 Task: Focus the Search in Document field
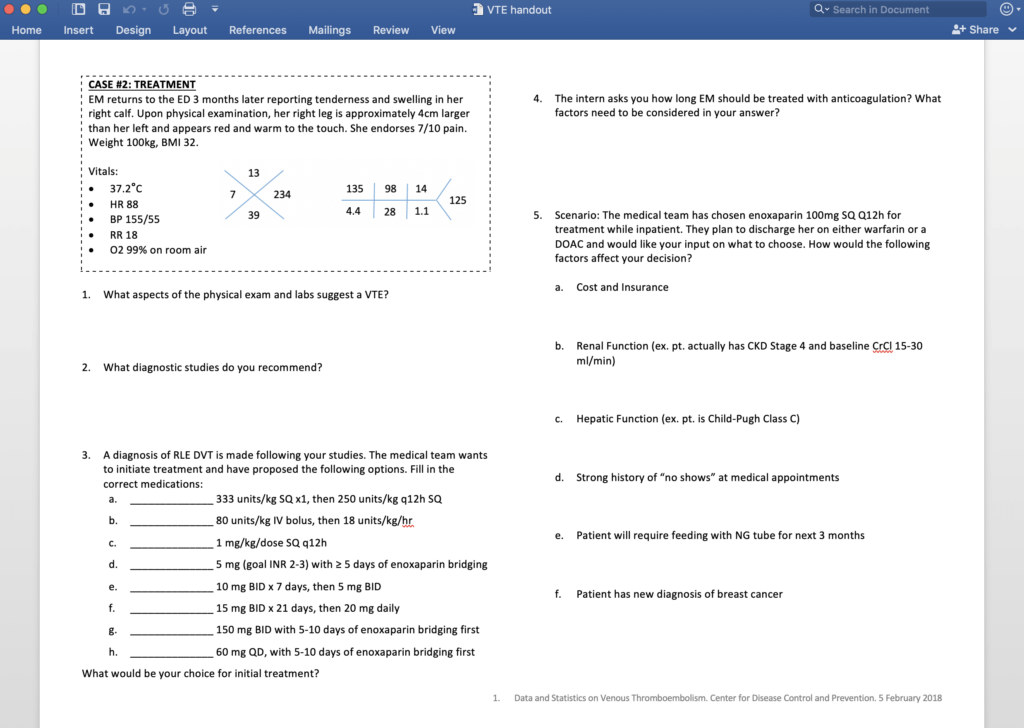point(898,9)
